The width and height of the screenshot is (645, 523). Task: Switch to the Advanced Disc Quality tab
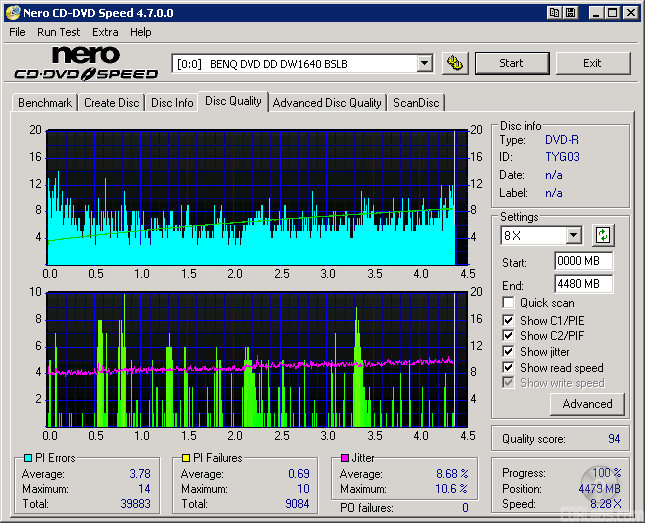327,102
